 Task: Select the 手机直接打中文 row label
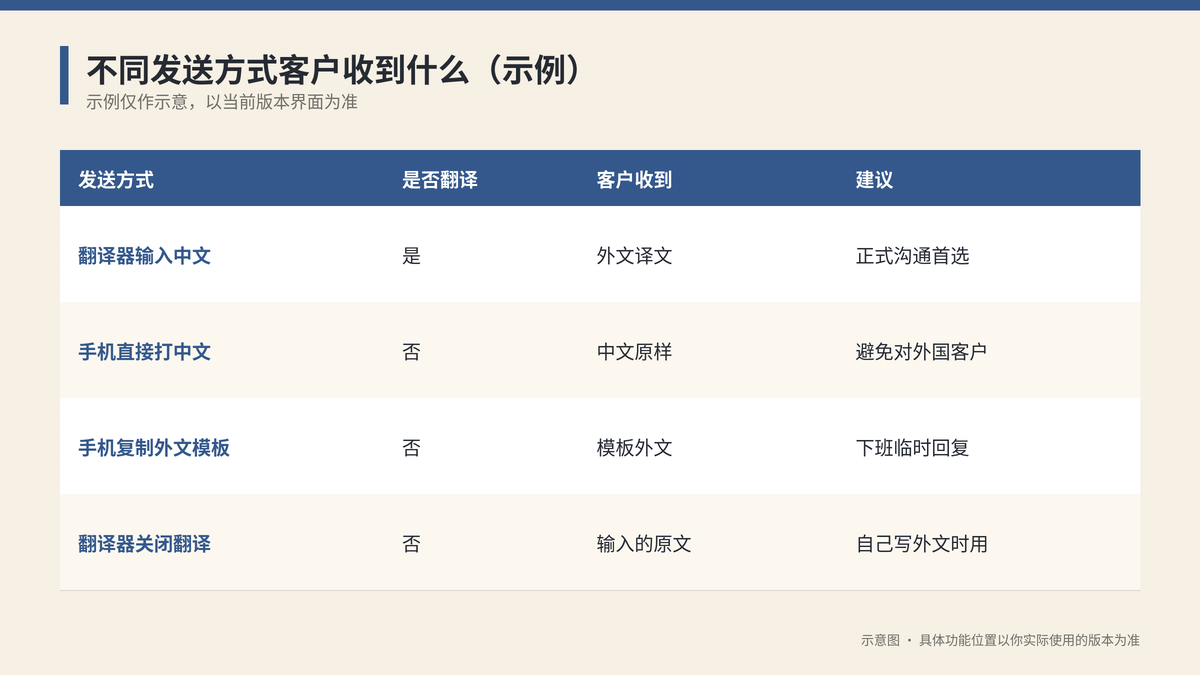coord(145,352)
